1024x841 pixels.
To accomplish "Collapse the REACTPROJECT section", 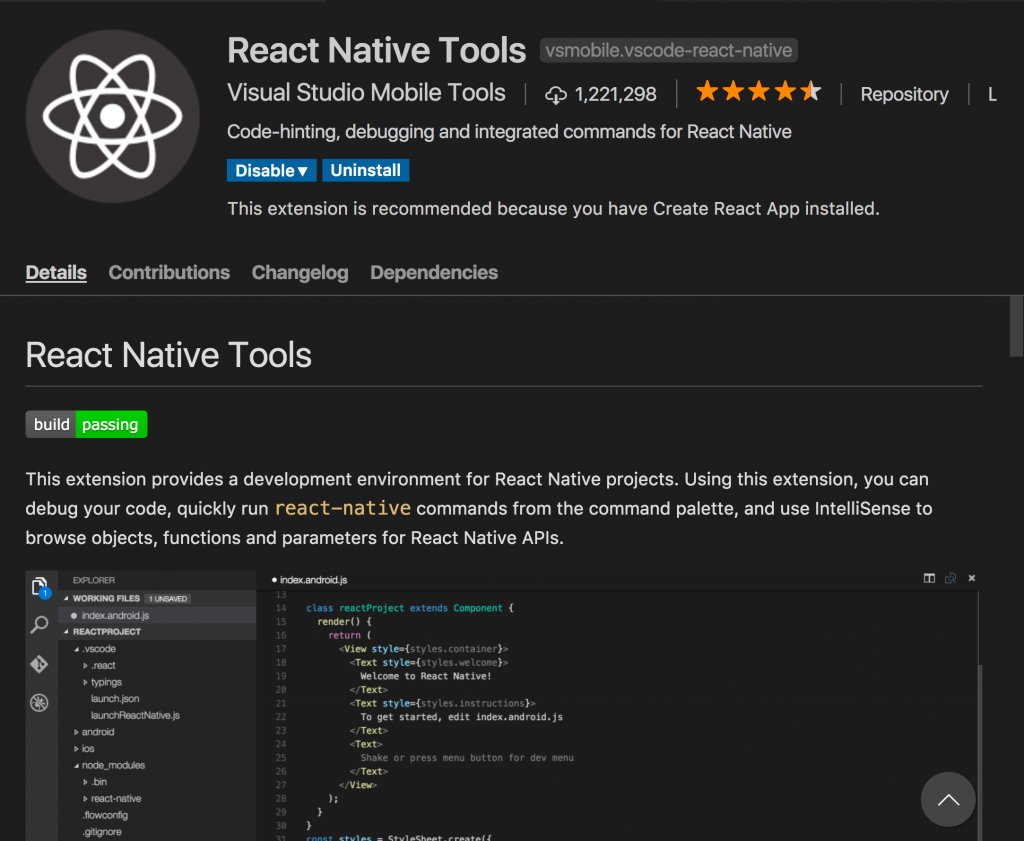I will tap(66, 631).
